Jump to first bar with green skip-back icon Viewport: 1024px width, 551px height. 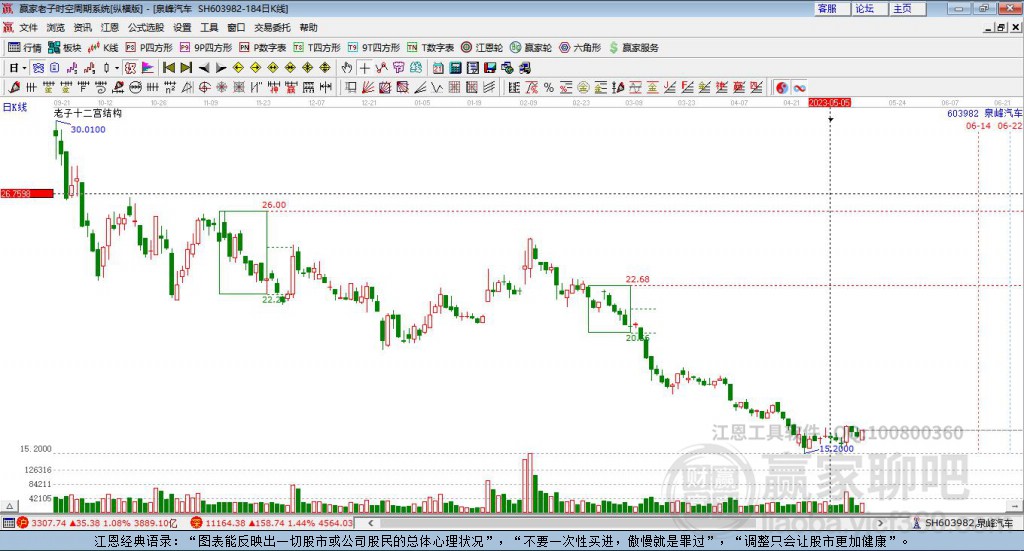coord(168,67)
